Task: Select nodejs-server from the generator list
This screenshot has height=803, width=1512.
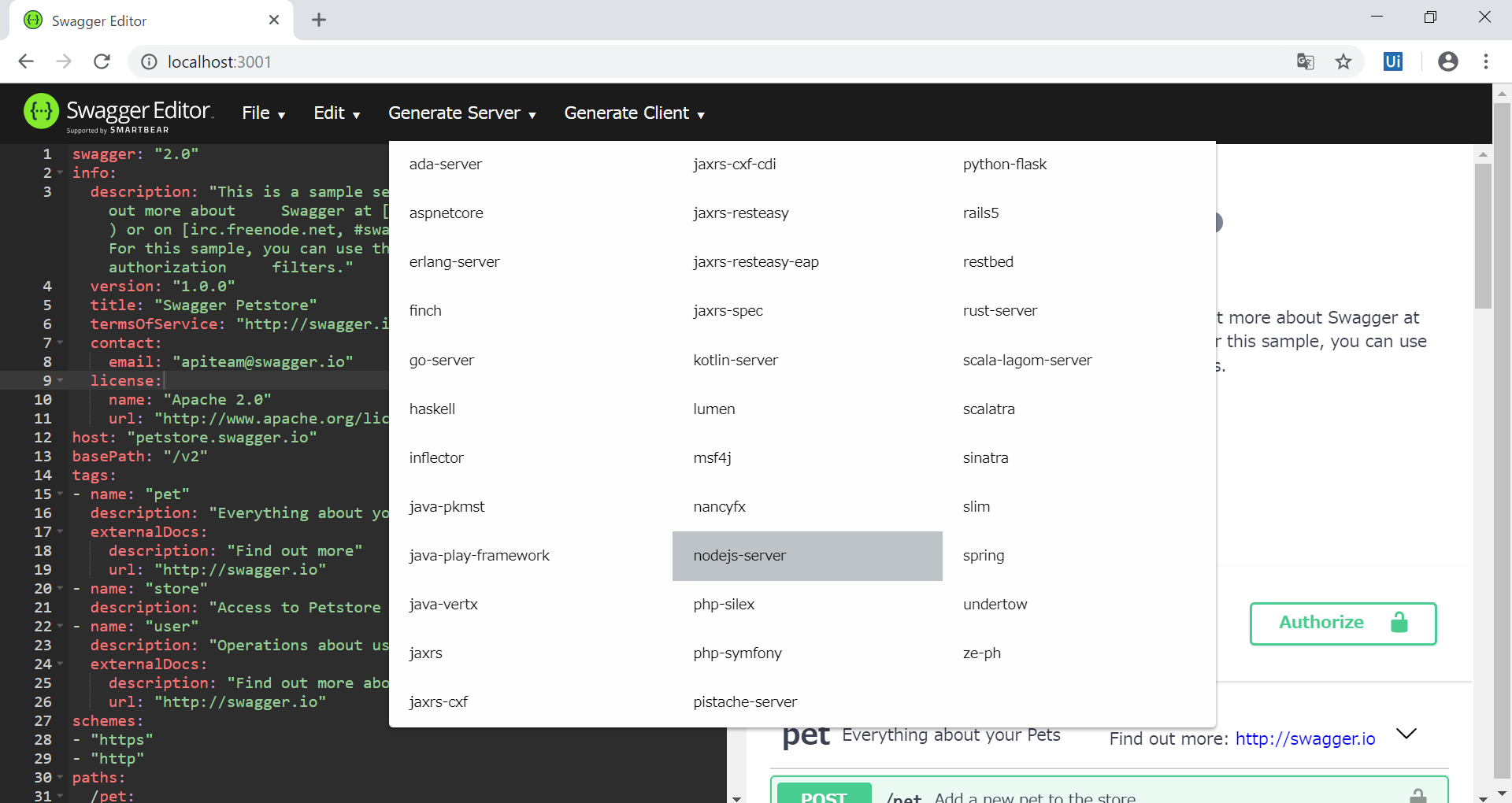Action: (x=739, y=556)
